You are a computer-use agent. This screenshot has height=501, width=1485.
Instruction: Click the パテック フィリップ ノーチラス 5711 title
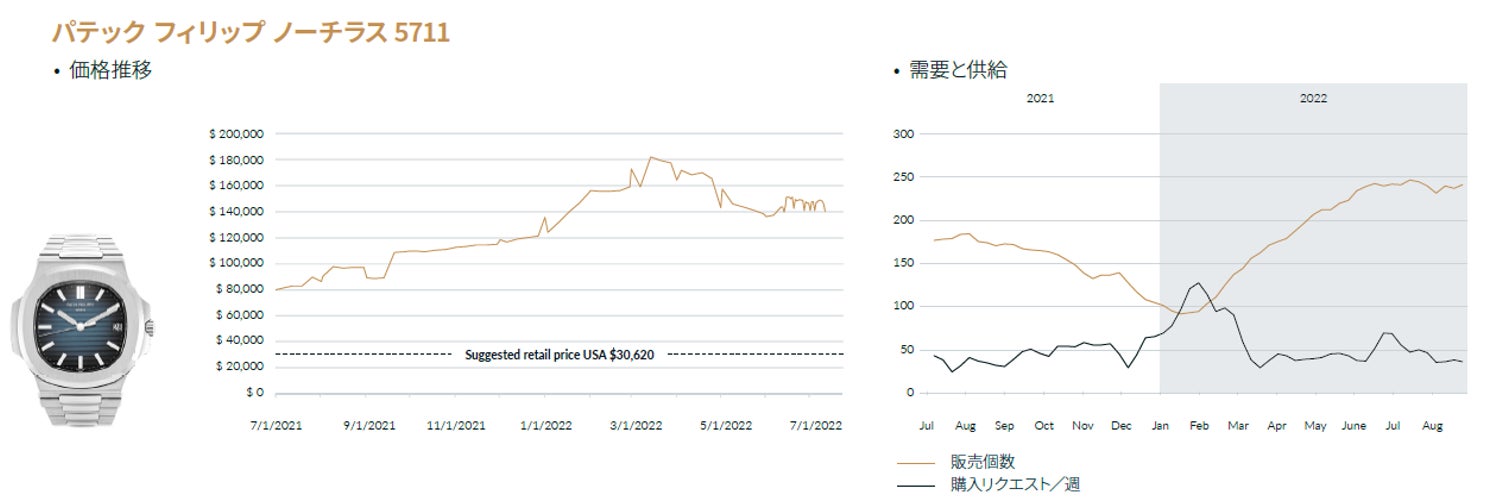tap(250, 33)
